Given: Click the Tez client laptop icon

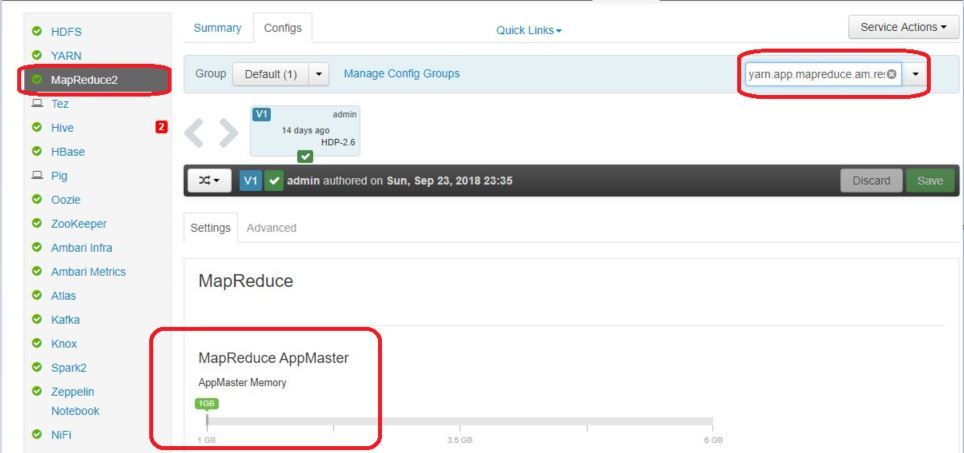Looking at the screenshot, I should 37,103.
